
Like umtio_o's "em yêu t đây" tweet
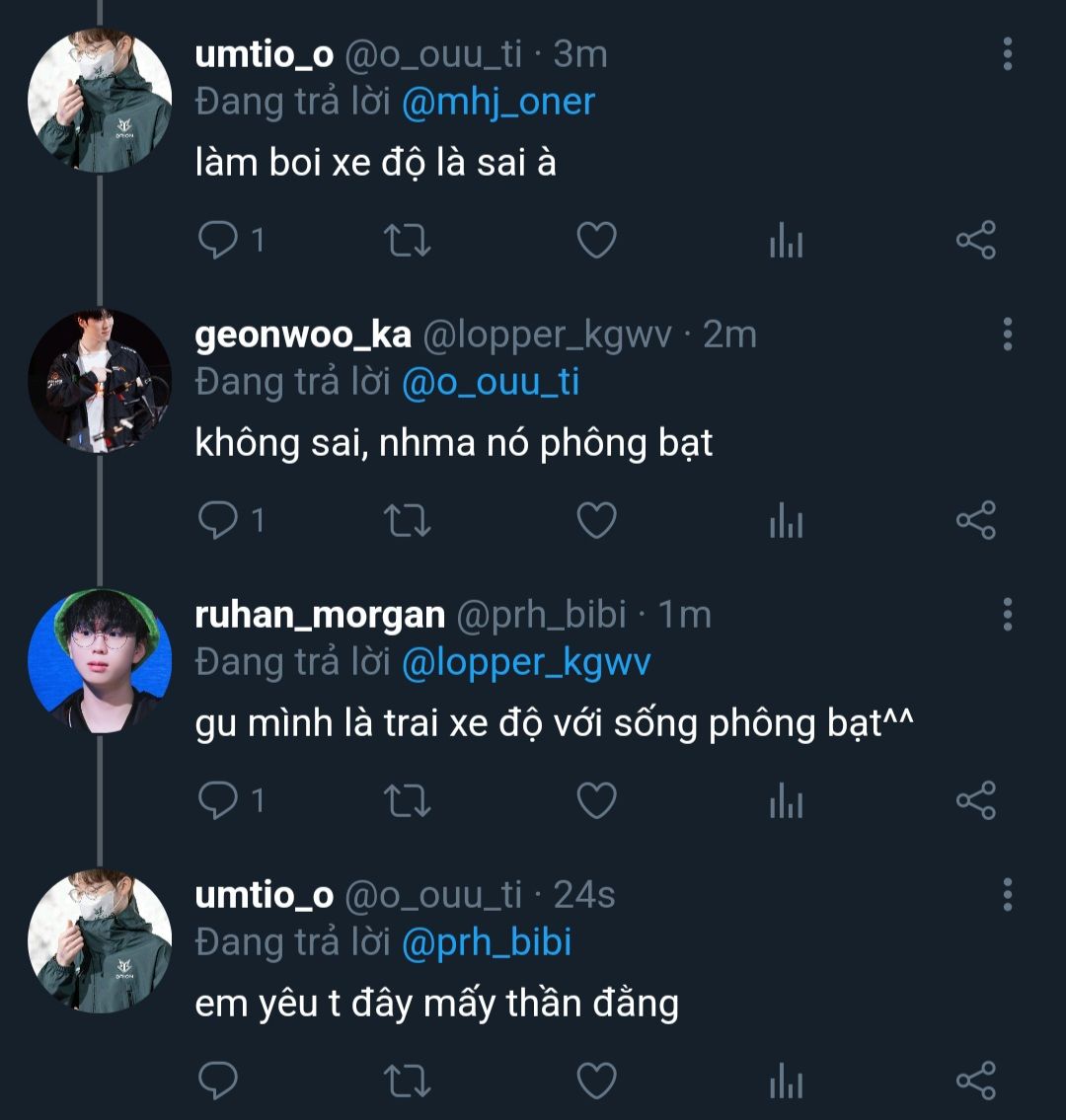coord(596,1082)
